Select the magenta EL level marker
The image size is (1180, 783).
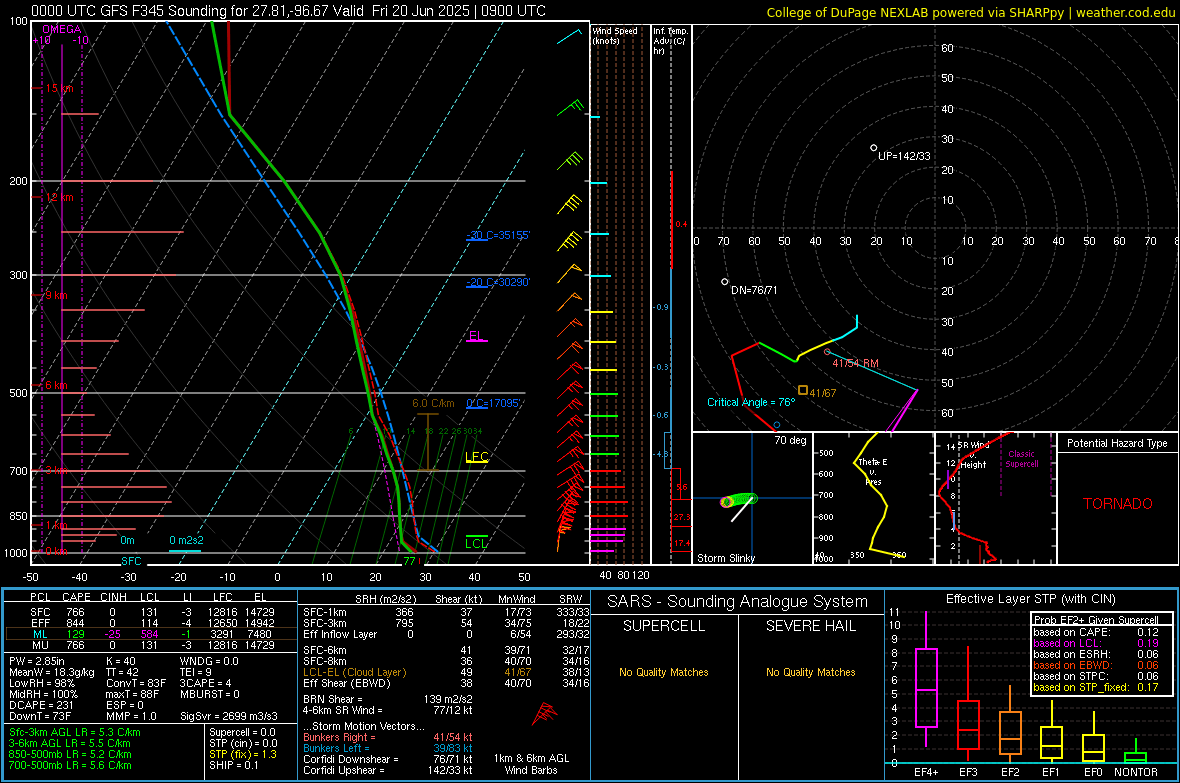click(x=476, y=336)
